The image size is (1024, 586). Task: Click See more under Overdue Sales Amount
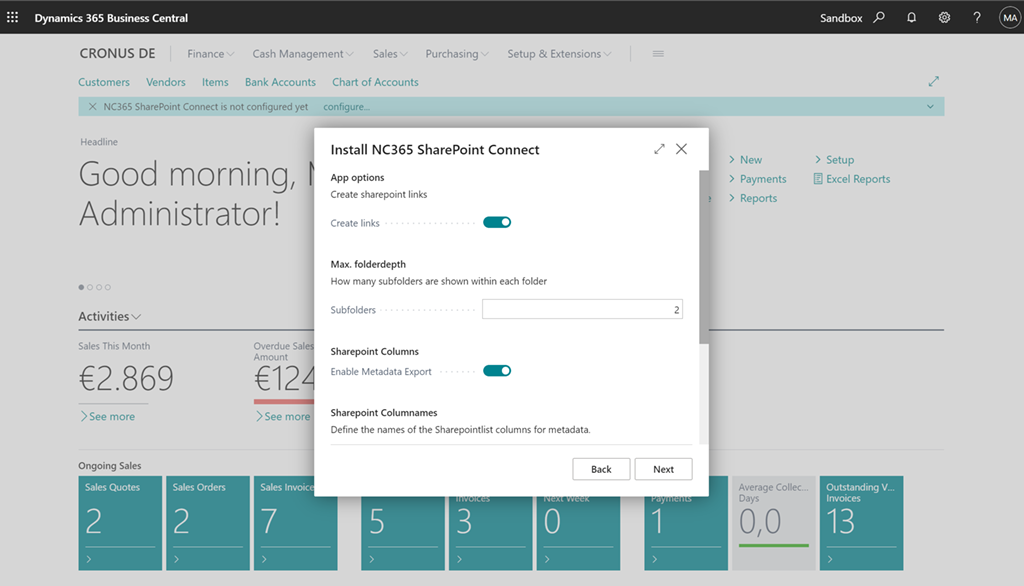point(283,416)
